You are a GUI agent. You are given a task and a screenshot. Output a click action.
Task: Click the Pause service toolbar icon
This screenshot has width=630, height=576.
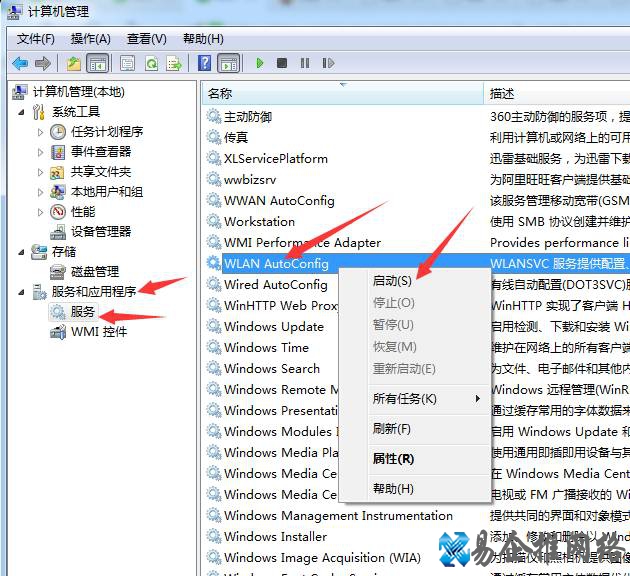305,63
